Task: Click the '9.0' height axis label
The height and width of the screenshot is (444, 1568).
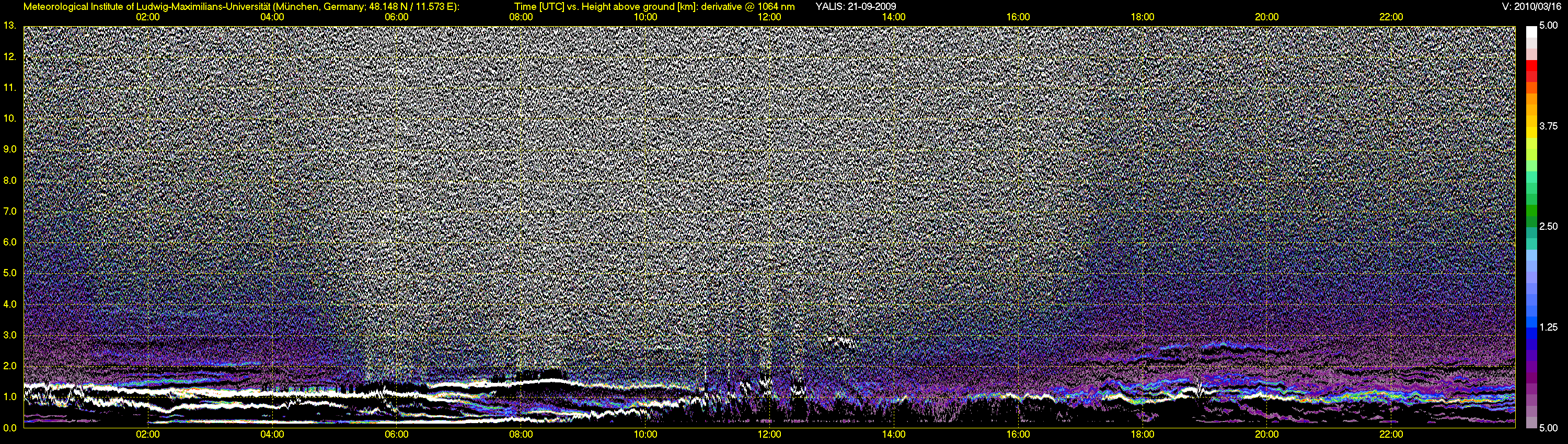Action: click(9, 149)
